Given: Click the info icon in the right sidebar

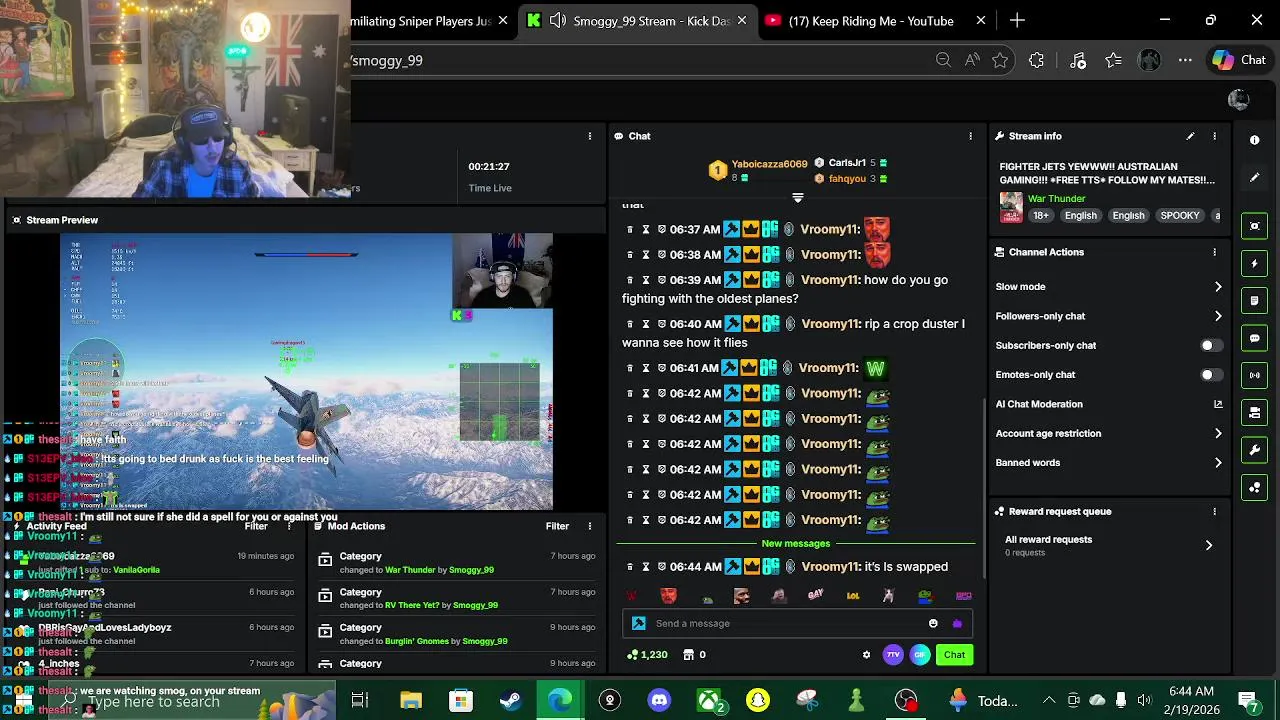Looking at the screenshot, I should coord(1254,140).
